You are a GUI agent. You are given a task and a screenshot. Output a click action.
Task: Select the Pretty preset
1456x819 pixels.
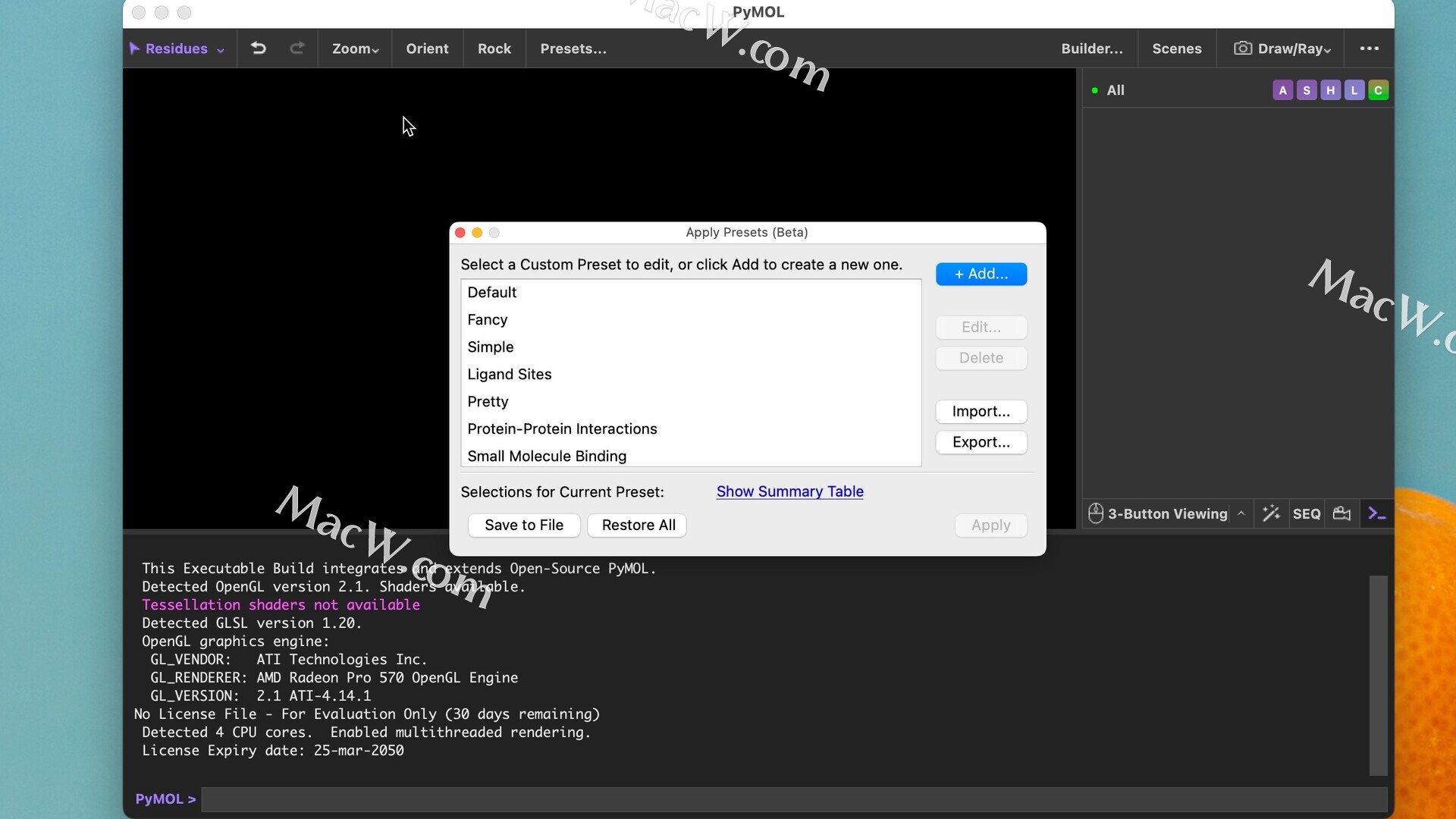[691, 402]
